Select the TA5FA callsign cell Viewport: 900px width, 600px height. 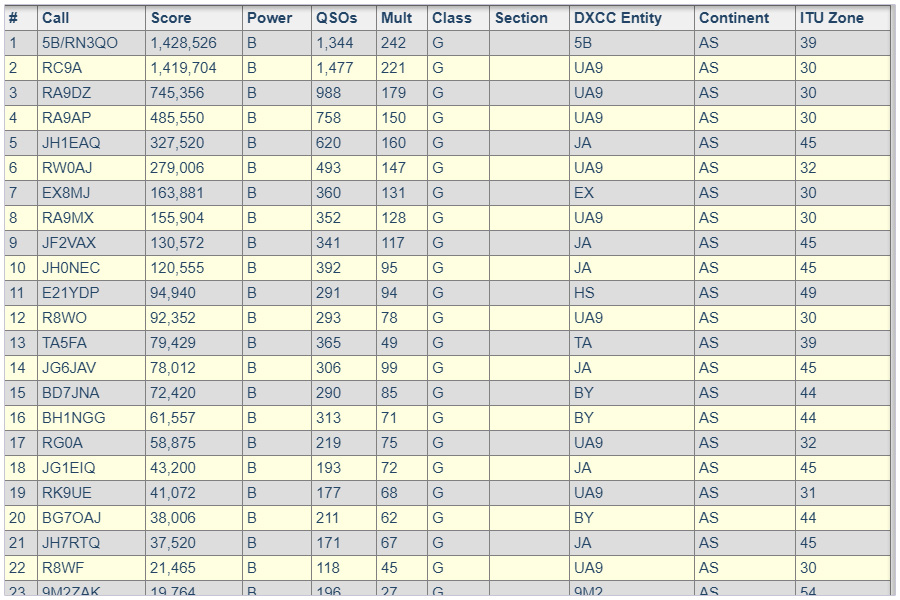click(x=65, y=343)
